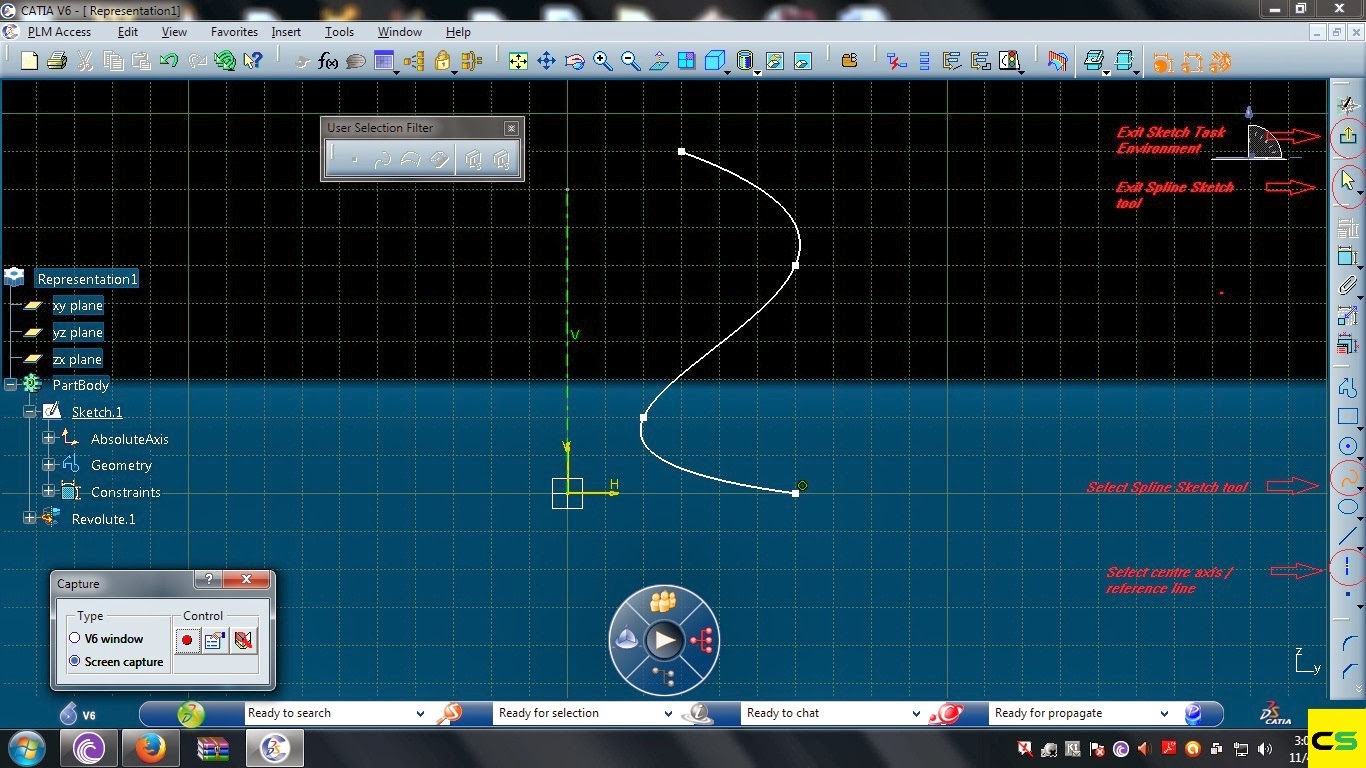Select the Spline sketch tool
Screen dimensions: 1366x768
tap(1348, 479)
